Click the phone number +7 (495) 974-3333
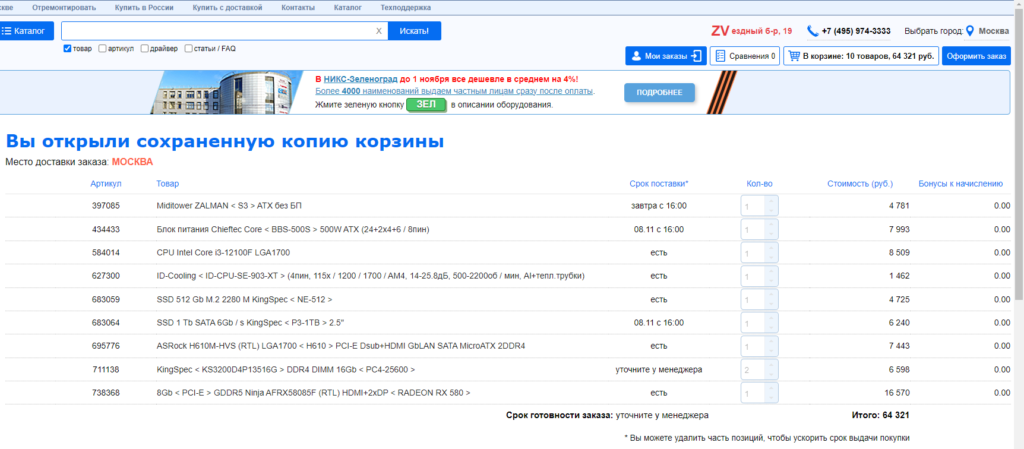This screenshot has width=1024, height=449. click(x=856, y=31)
